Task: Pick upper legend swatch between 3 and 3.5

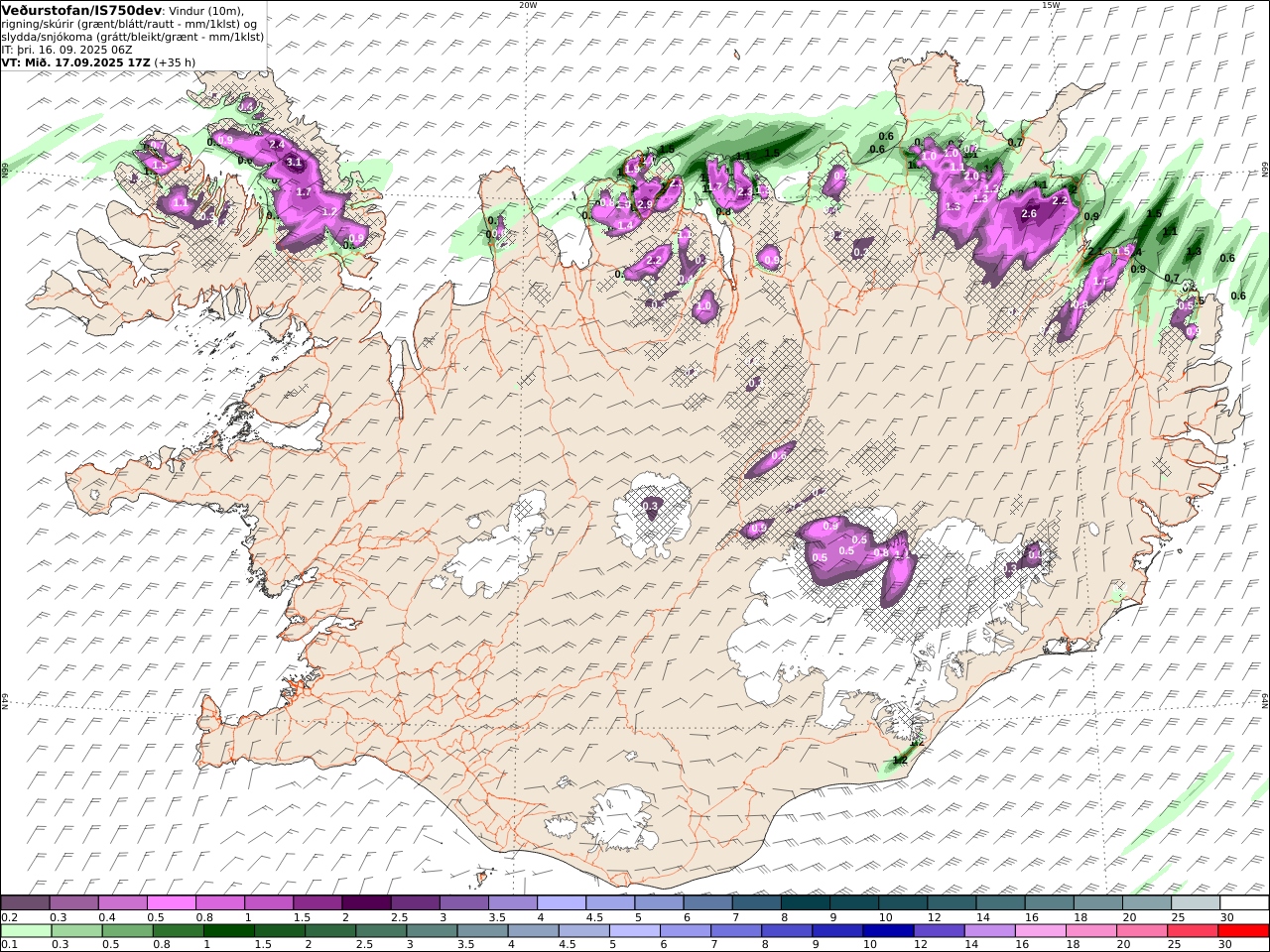Action: tap(463, 903)
